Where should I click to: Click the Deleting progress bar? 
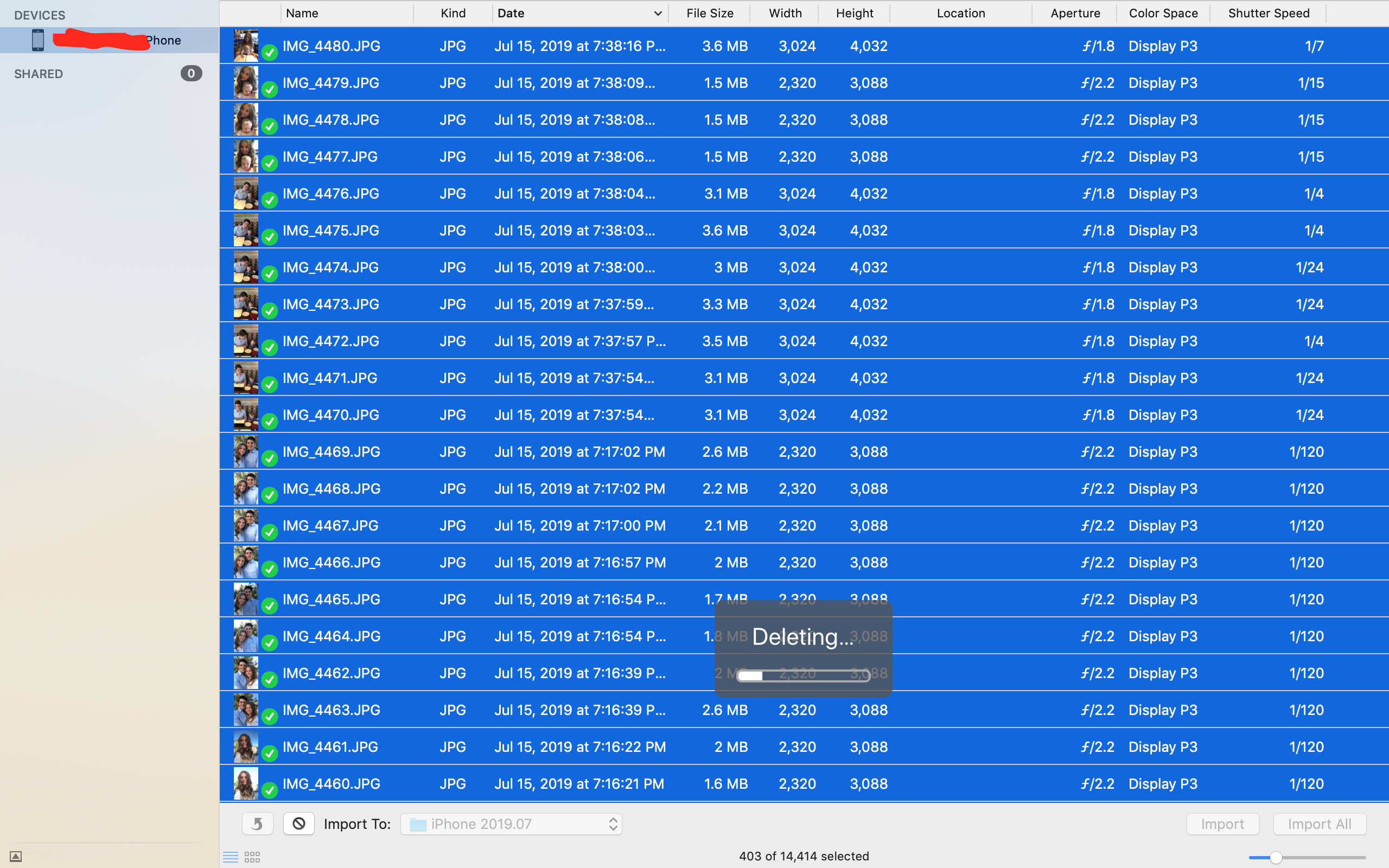(x=804, y=676)
